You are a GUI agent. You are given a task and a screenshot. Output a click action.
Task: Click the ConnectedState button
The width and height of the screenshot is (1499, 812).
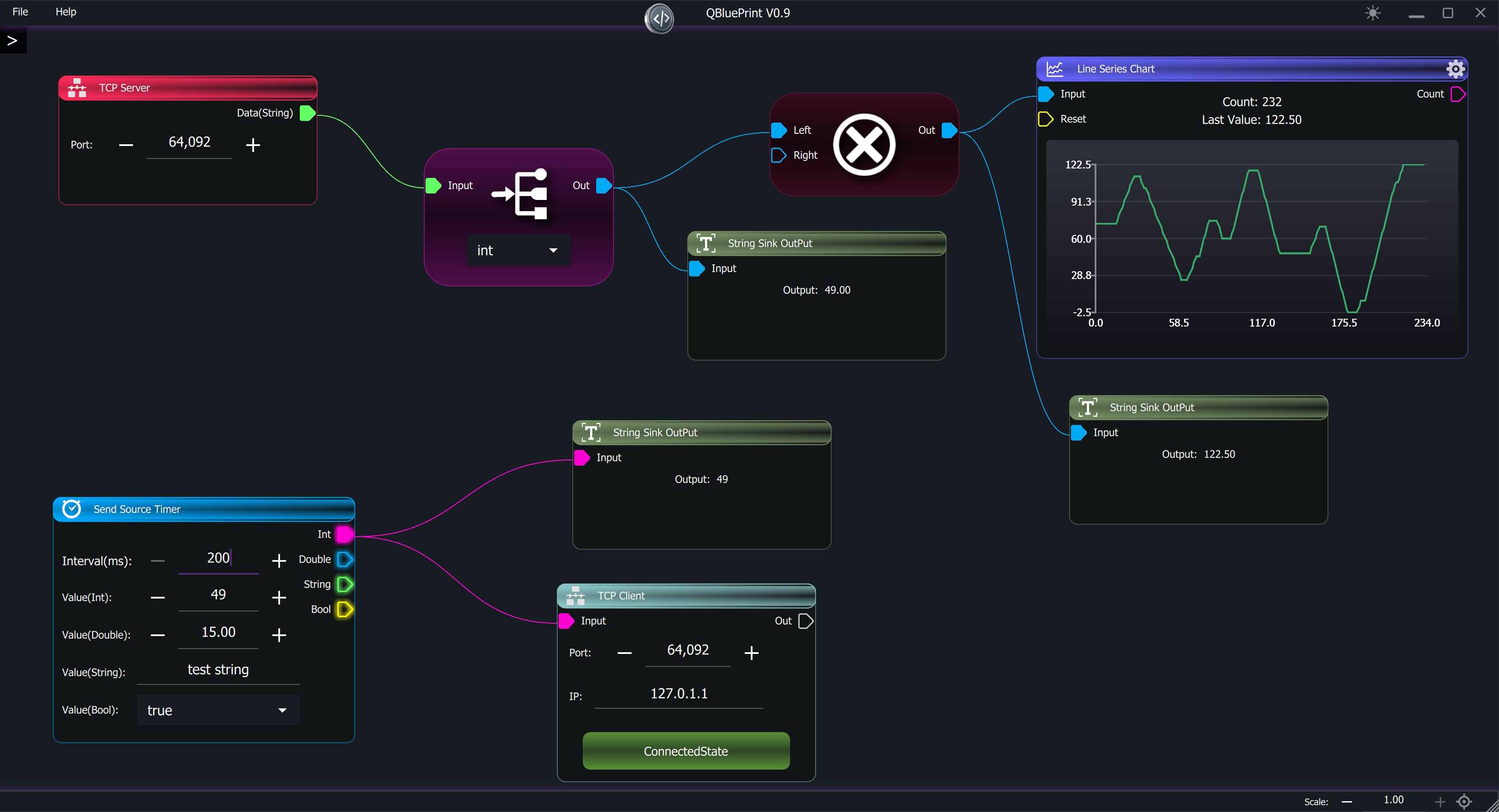click(x=686, y=751)
